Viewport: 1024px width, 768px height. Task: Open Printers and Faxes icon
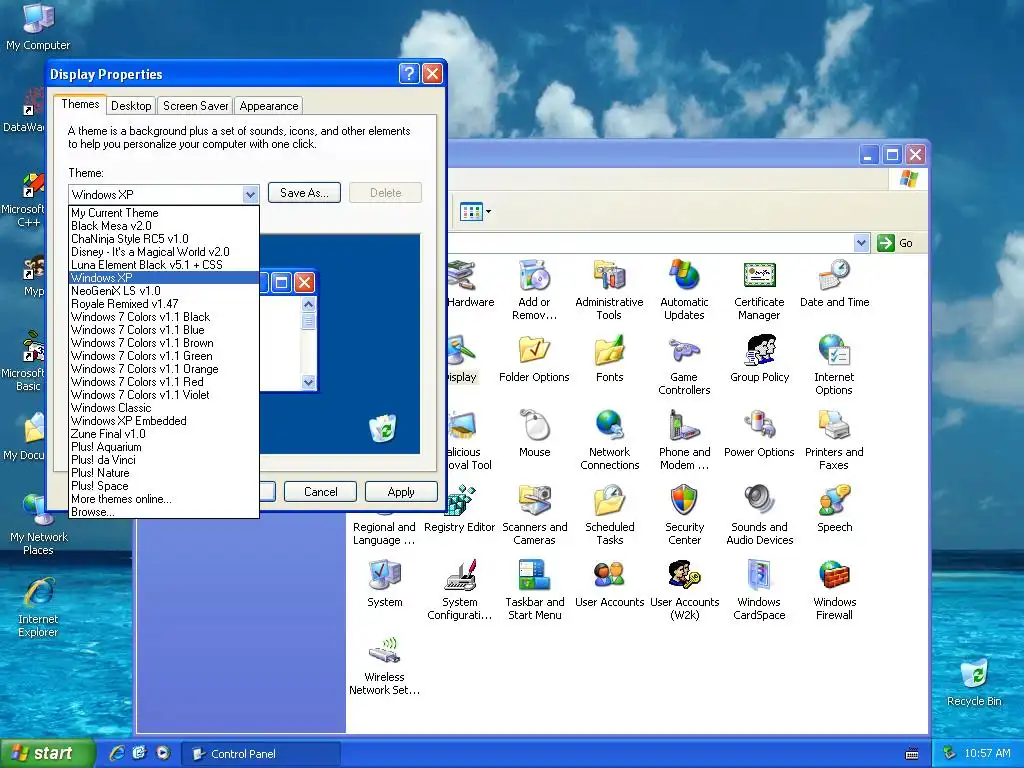tap(834, 426)
